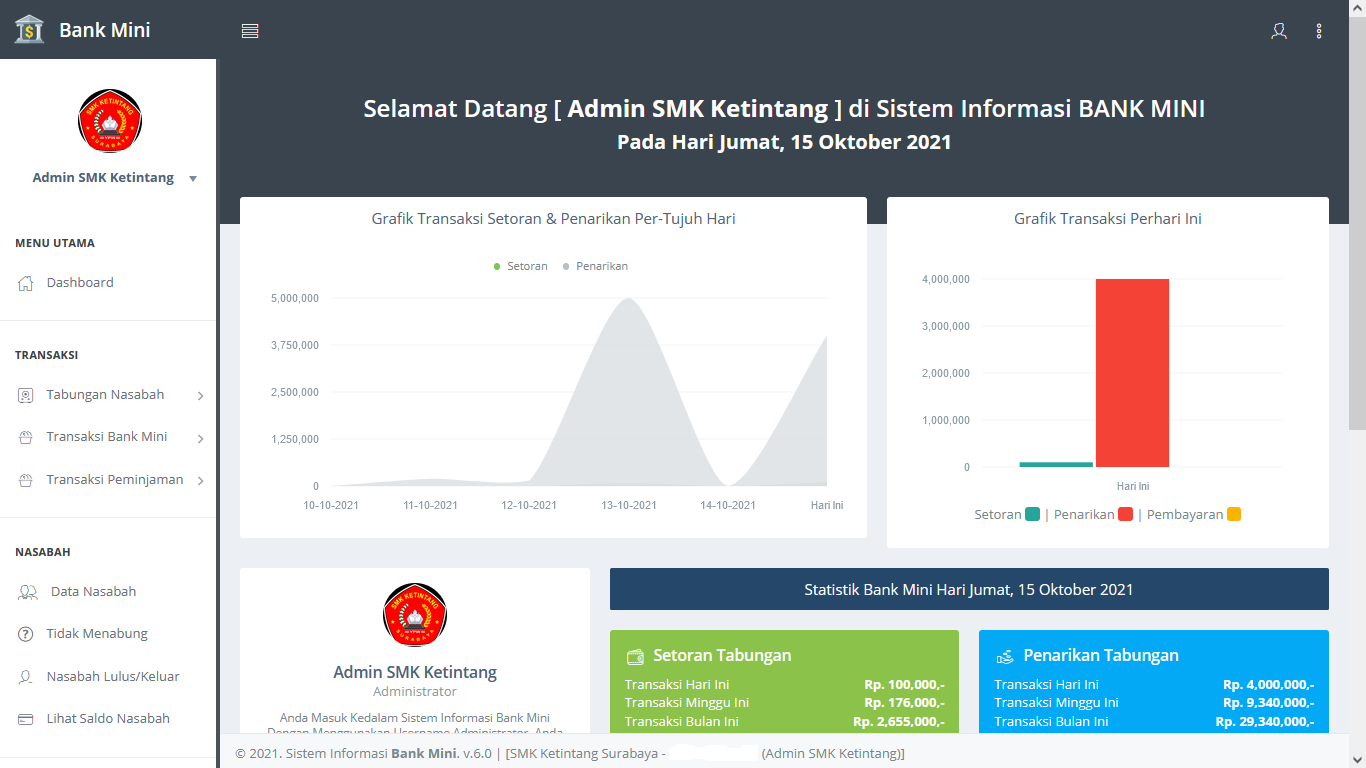Screen dimensions: 1366x768
Task: Click the Lihat Saldo Nasabah card icon
Action: tap(26, 719)
